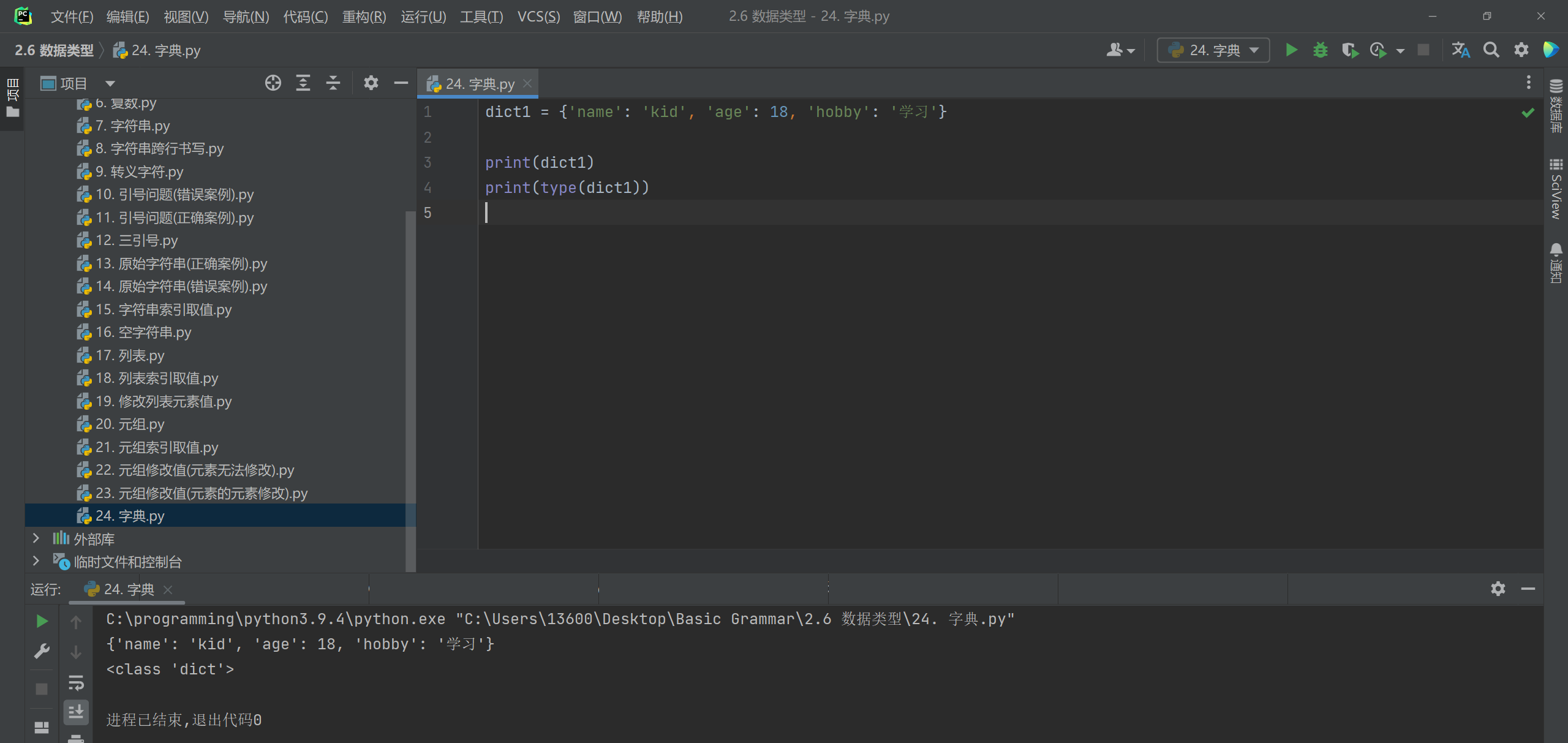Click line number 2 in the gutter
Image resolution: width=1568 pixels, height=743 pixels.
click(428, 137)
